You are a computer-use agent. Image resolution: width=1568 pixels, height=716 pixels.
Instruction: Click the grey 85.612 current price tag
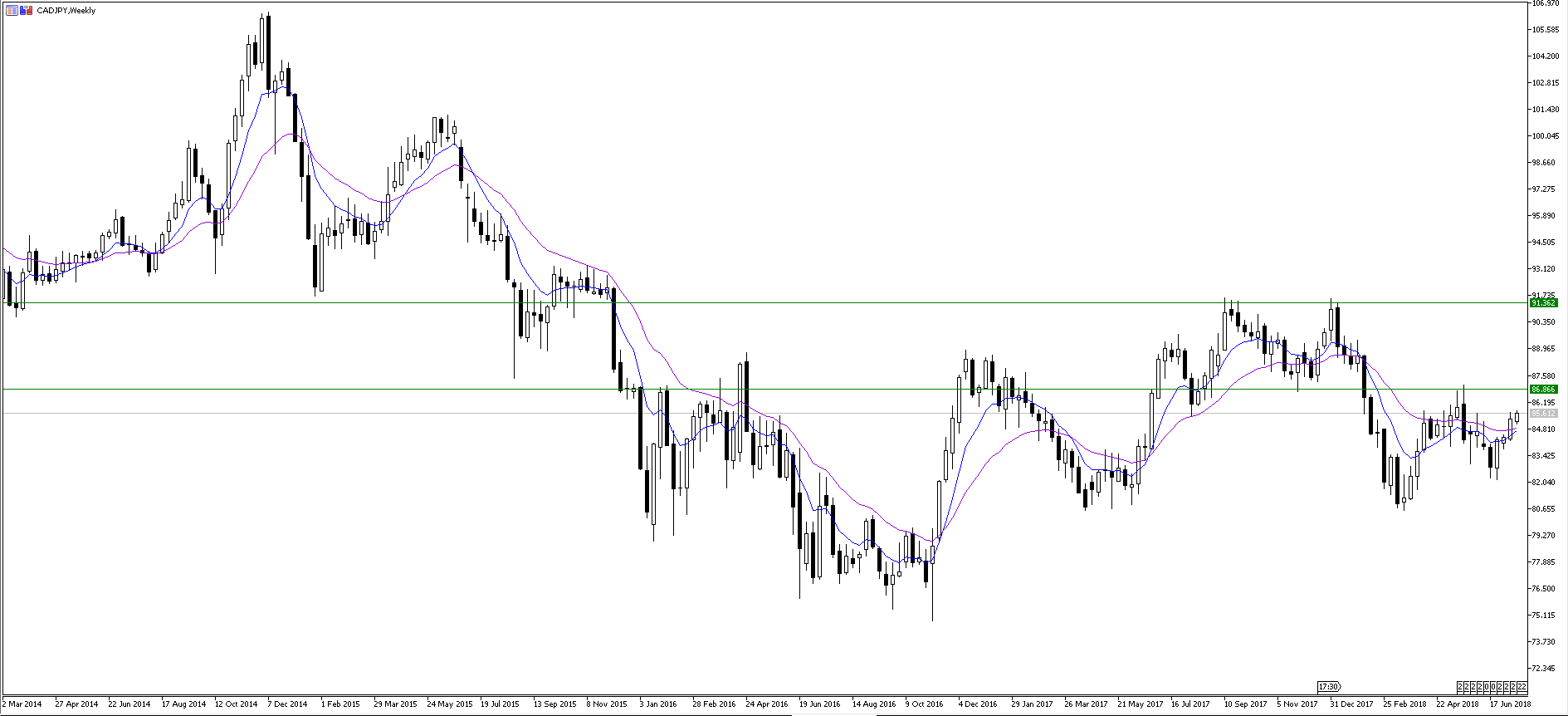point(1544,413)
